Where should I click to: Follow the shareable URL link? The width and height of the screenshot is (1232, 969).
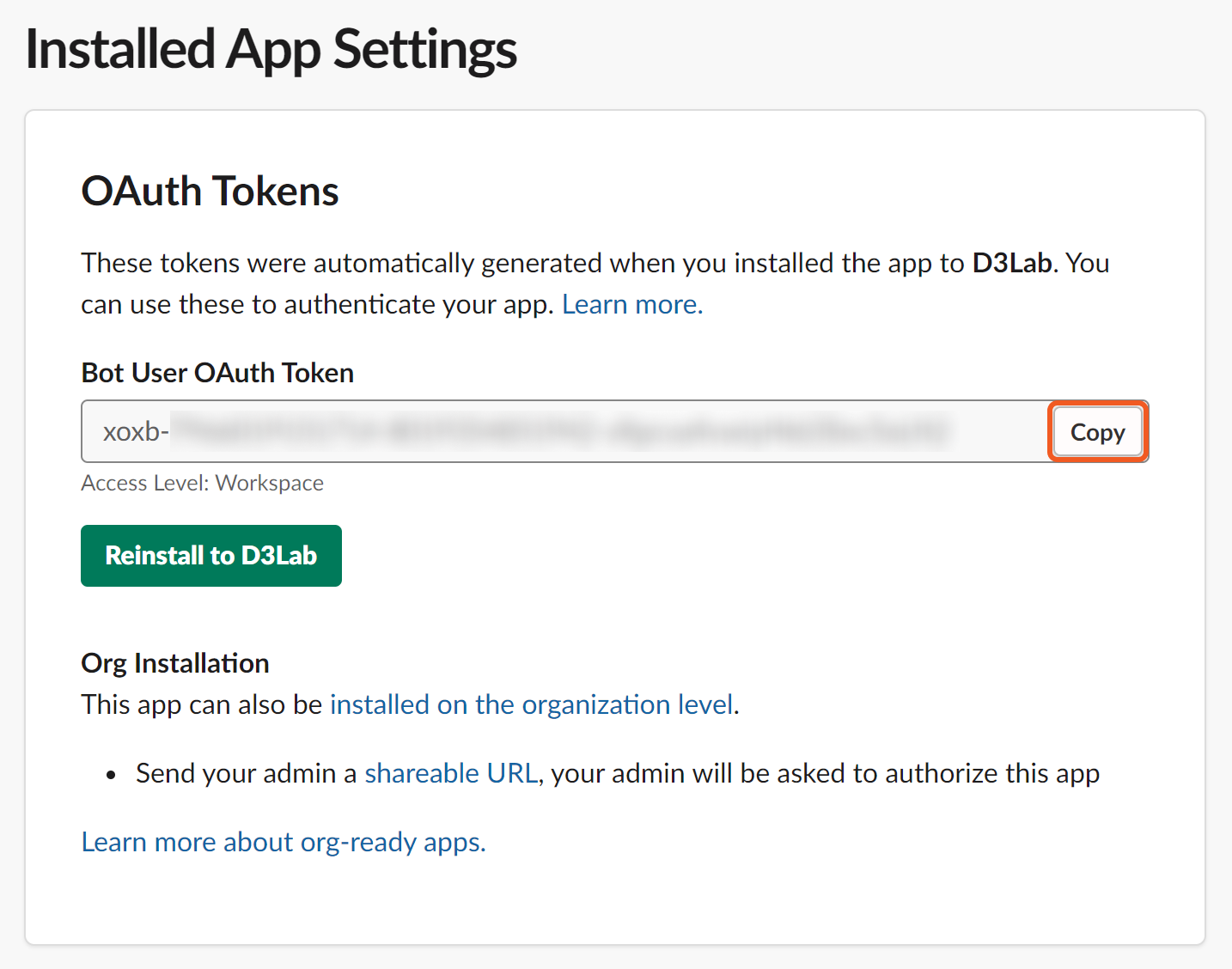click(451, 773)
